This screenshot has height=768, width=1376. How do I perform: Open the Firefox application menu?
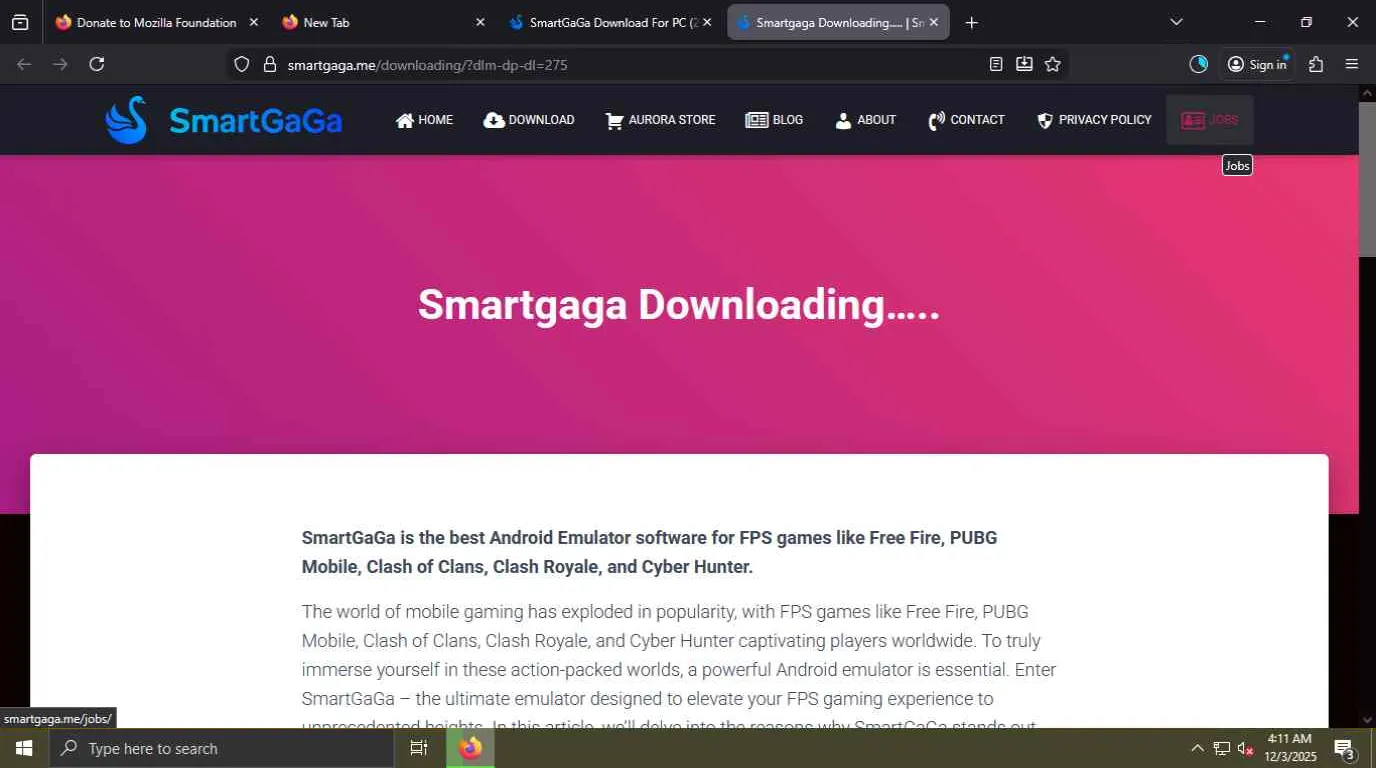coord(1352,64)
